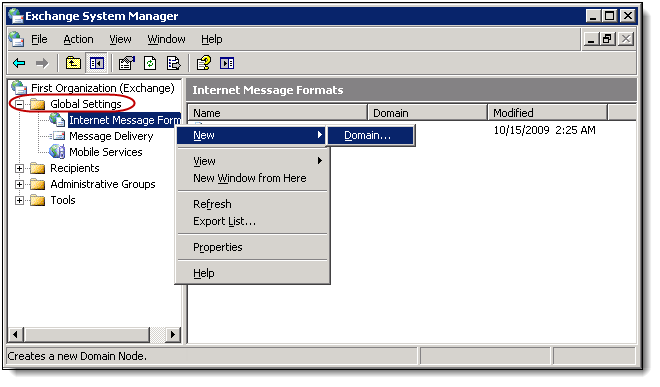Select First Organization (Exchange) tree root
The height and width of the screenshot is (387, 660).
(x=103, y=88)
